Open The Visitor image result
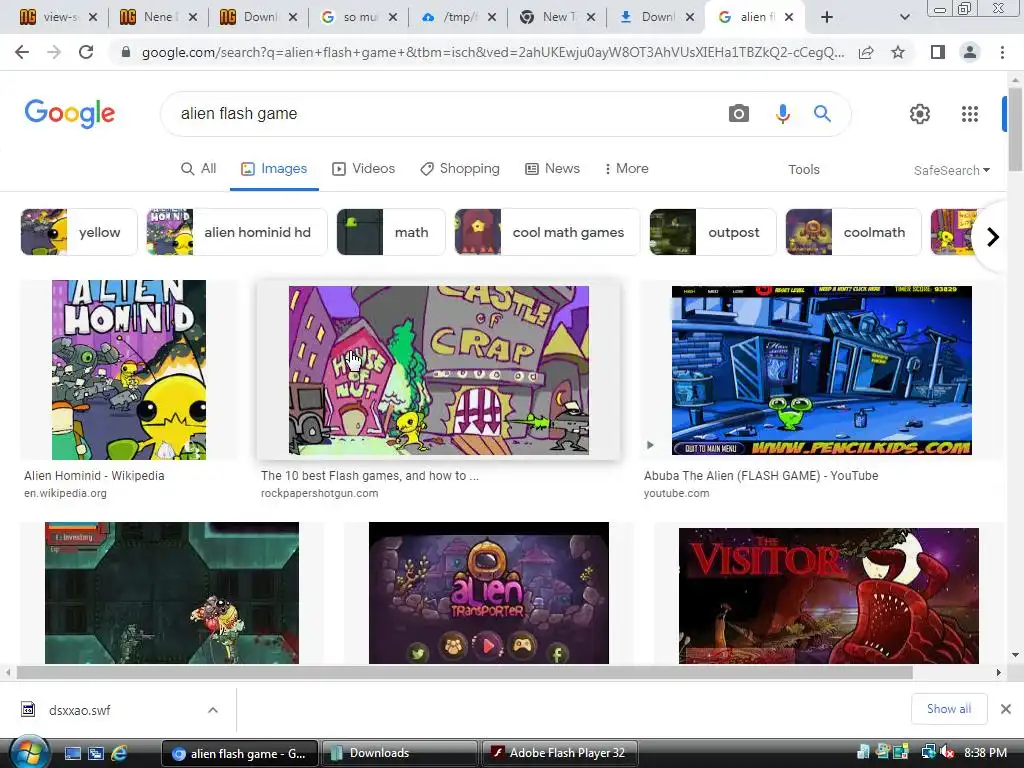The image size is (1024, 768). 829,596
